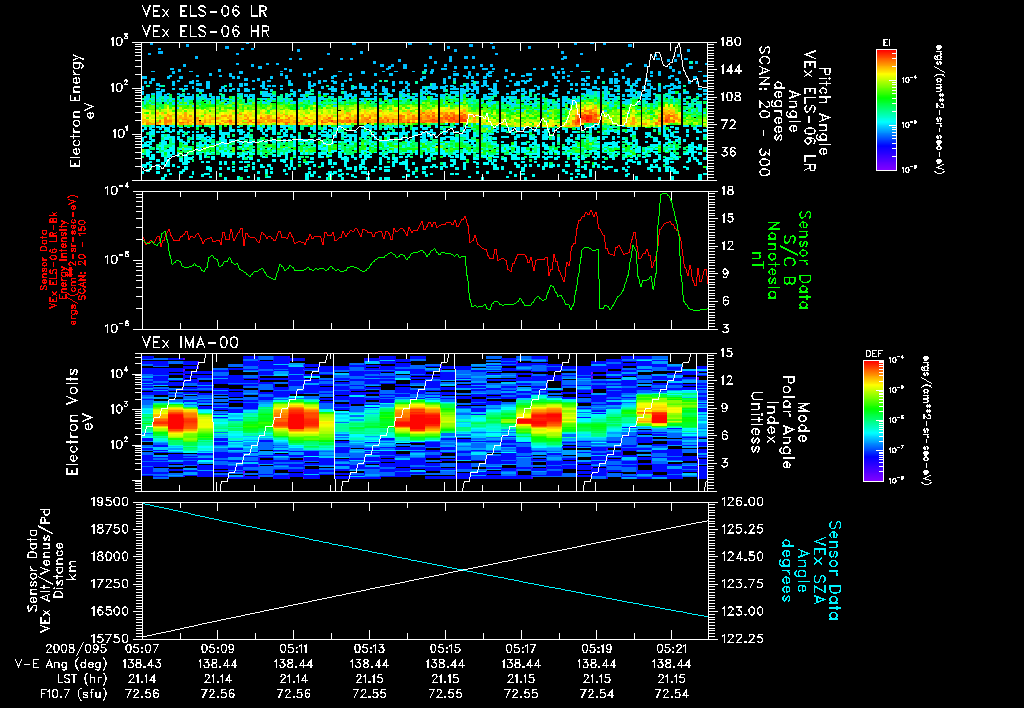Click the 108 pitch angle tick label

point(730,97)
